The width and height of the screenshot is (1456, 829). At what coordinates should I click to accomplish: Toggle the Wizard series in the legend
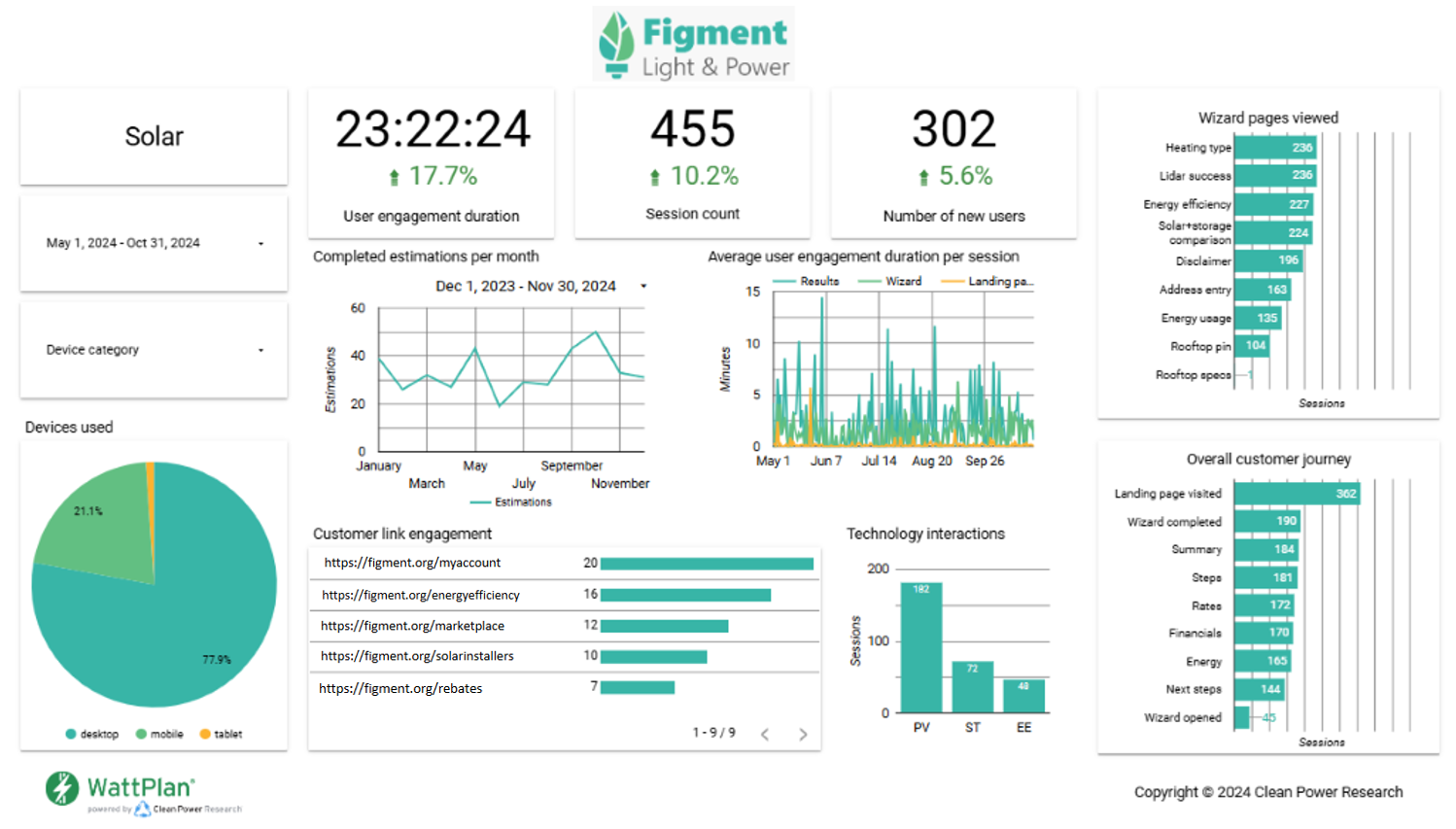pos(889,281)
